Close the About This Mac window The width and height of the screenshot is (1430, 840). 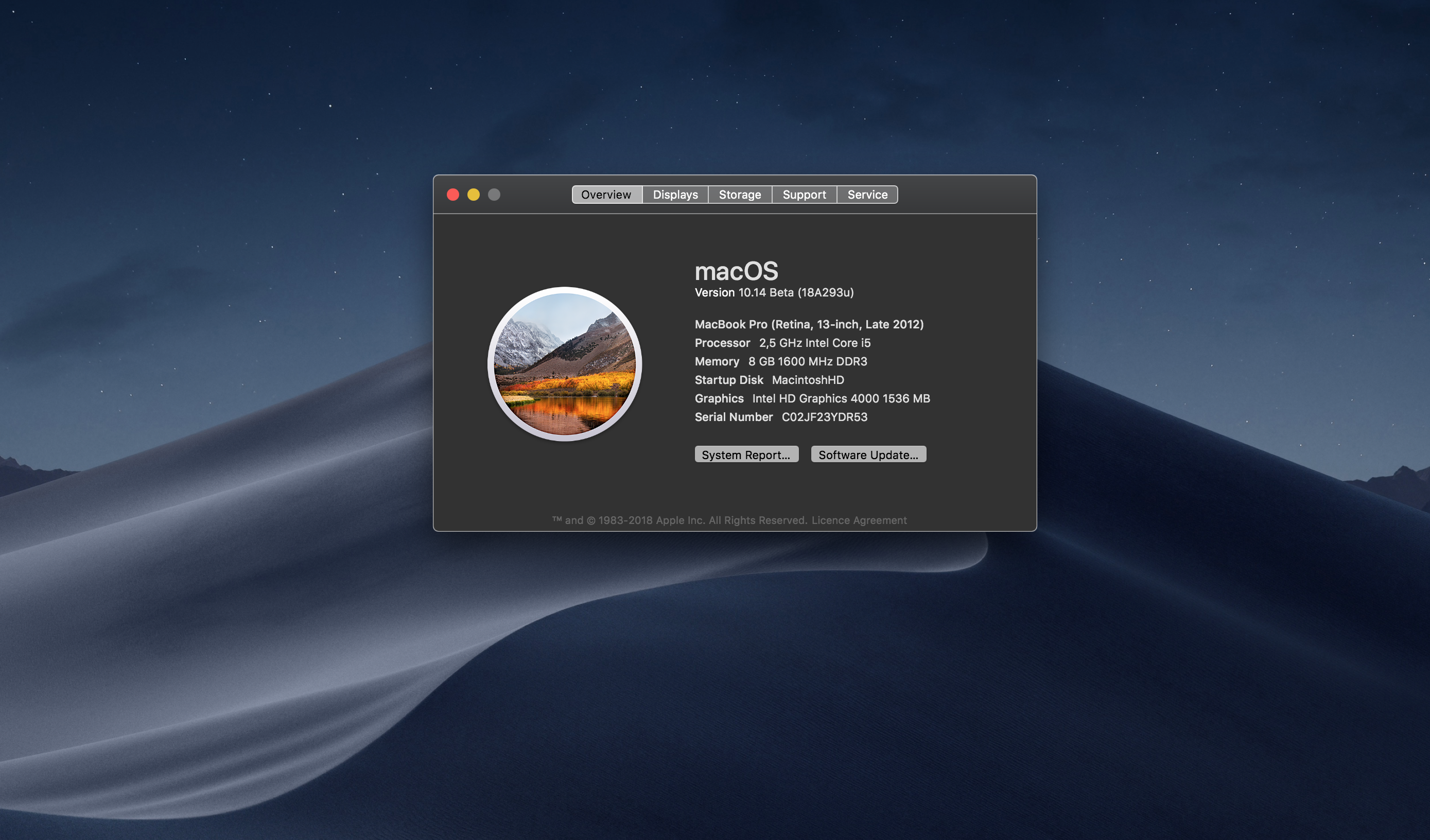pyautogui.click(x=453, y=195)
